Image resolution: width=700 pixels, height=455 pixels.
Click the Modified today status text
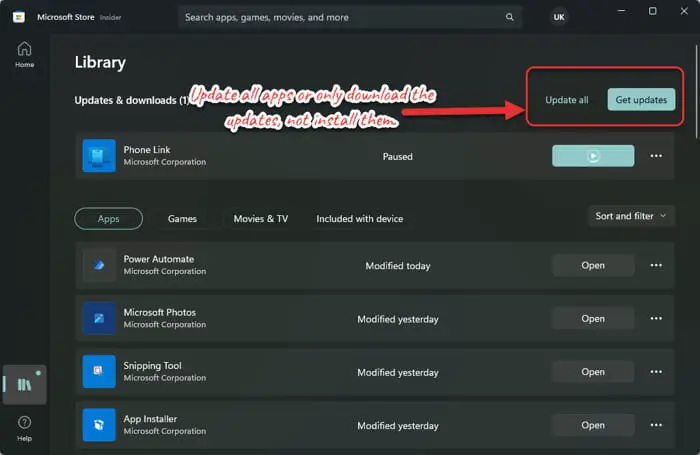(x=398, y=266)
